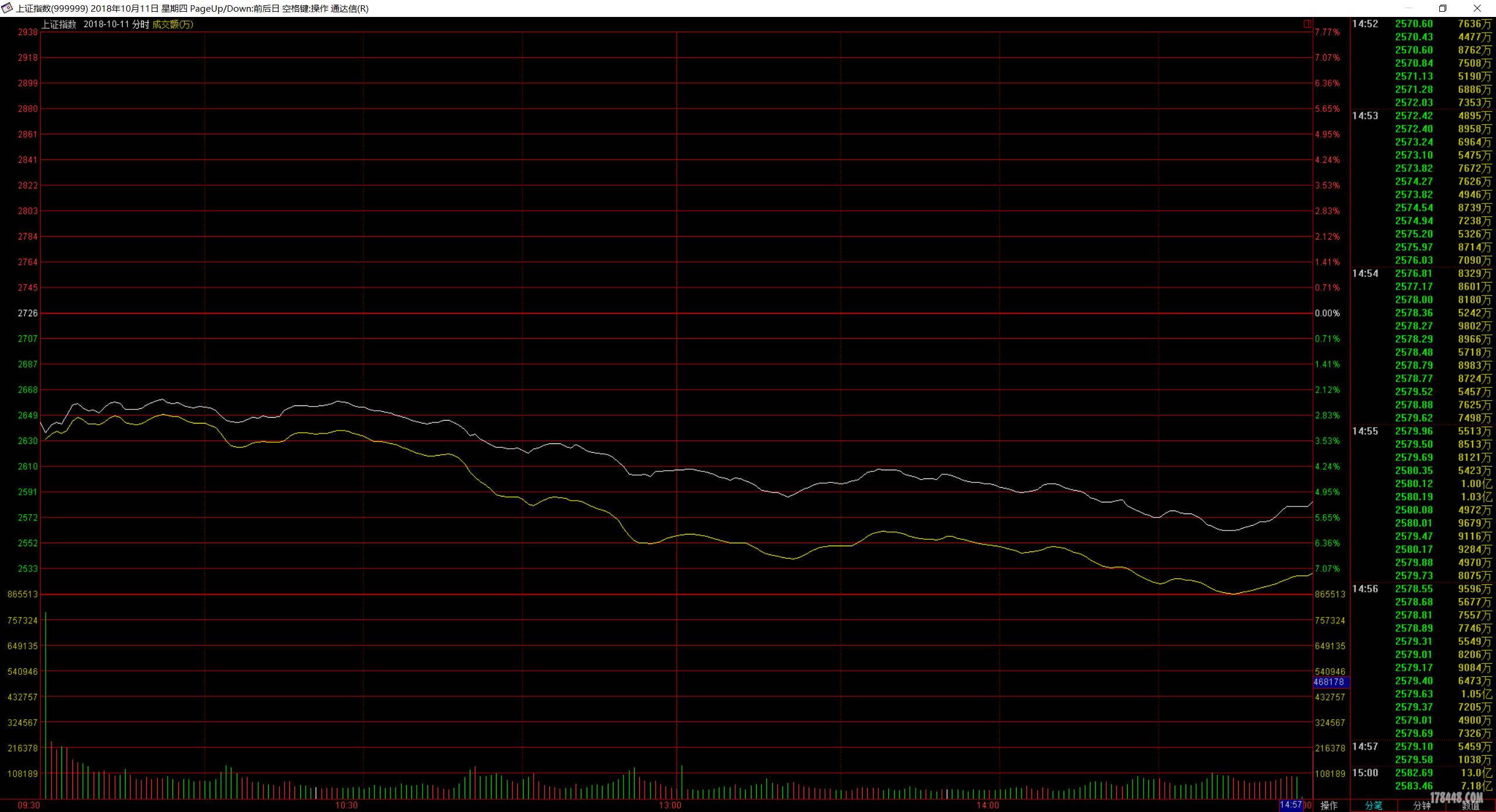This screenshot has height=812, width=1496.
Task: Click the 0.00% percentage axis label
Action: click(1328, 314)
